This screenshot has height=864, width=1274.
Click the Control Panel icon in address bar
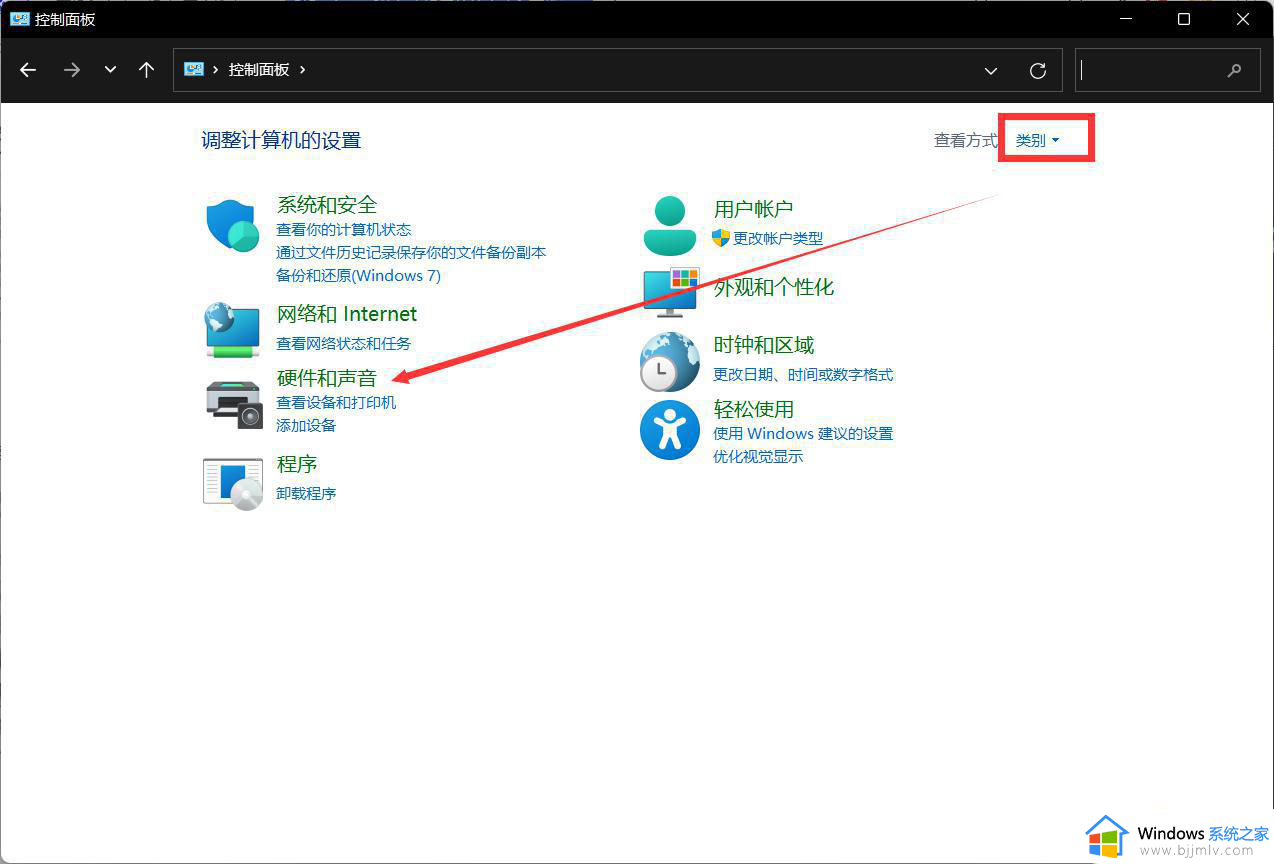194,69
